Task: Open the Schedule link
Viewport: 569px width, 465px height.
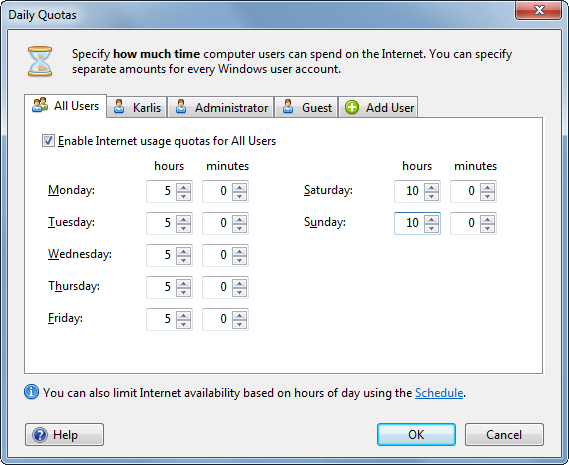Action: coord(439,393)
